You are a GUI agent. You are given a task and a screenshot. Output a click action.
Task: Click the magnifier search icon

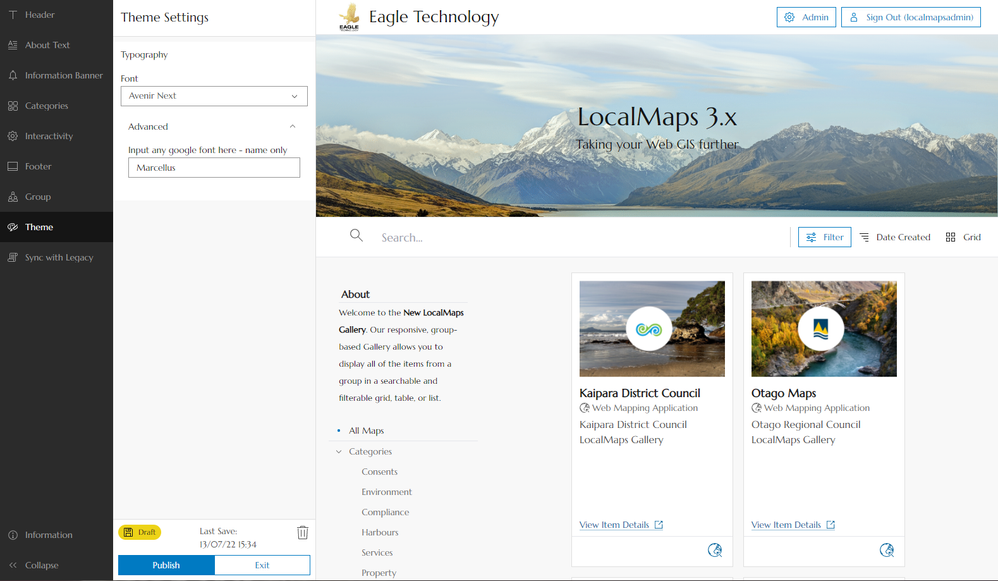pyautogui.click(x=356, y=235)
